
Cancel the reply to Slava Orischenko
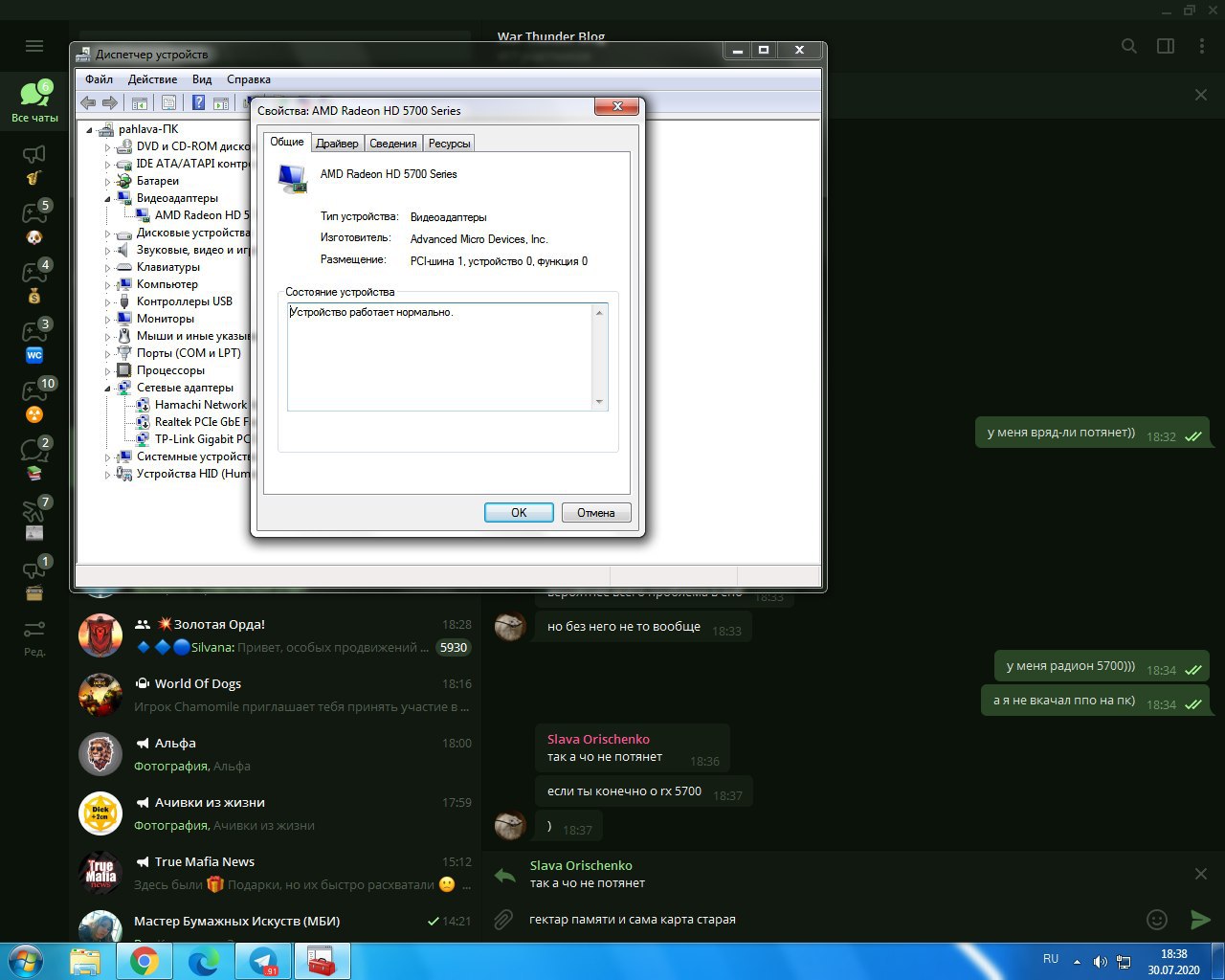pos(1201,874)
